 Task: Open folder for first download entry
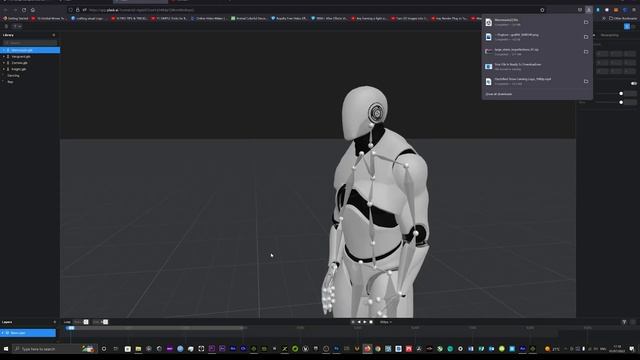pyautogui.click(x=586, y=22)
